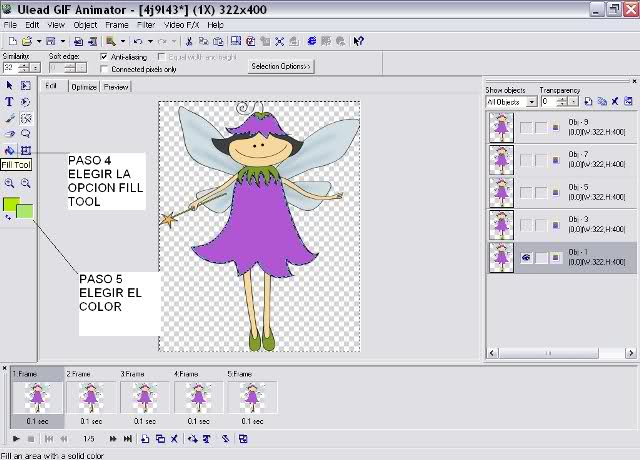This screenshot has height=460, width=640.
Task: Click the Similarity value input field
Action: (11, 68)
